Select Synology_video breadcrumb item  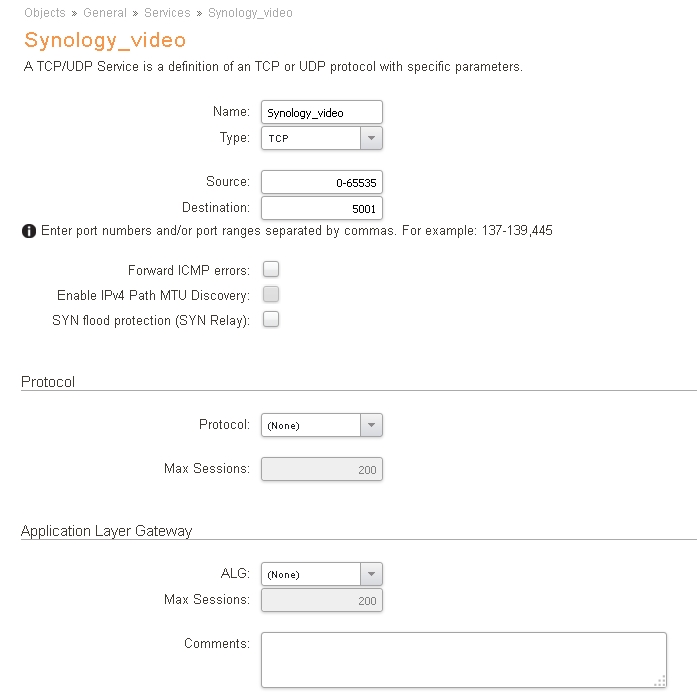(x=250, y=13)
